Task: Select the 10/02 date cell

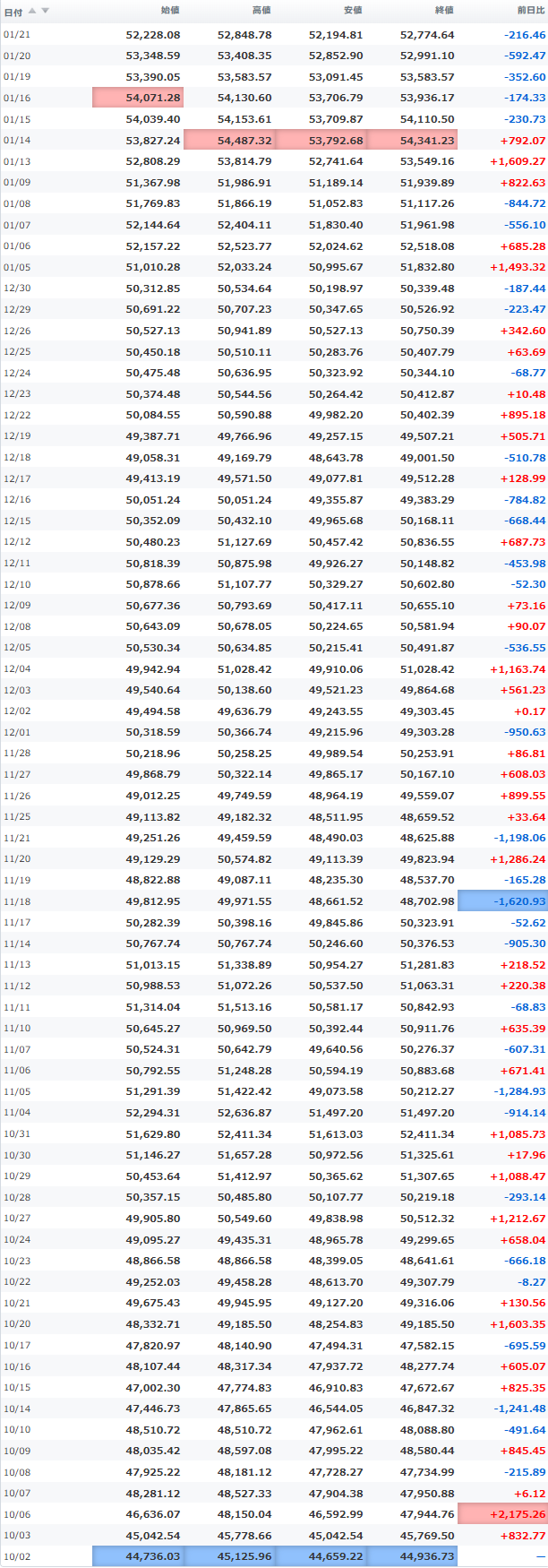Action: pos(17,1556)
